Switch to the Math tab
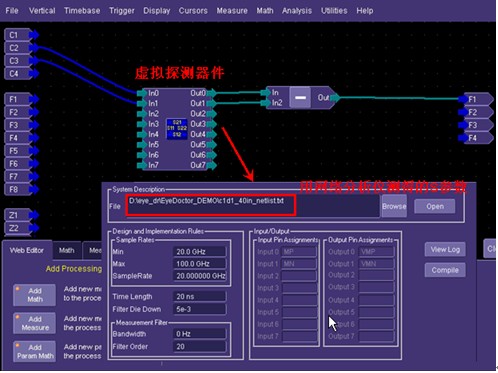The image size is (498, 373). point(67,250)
